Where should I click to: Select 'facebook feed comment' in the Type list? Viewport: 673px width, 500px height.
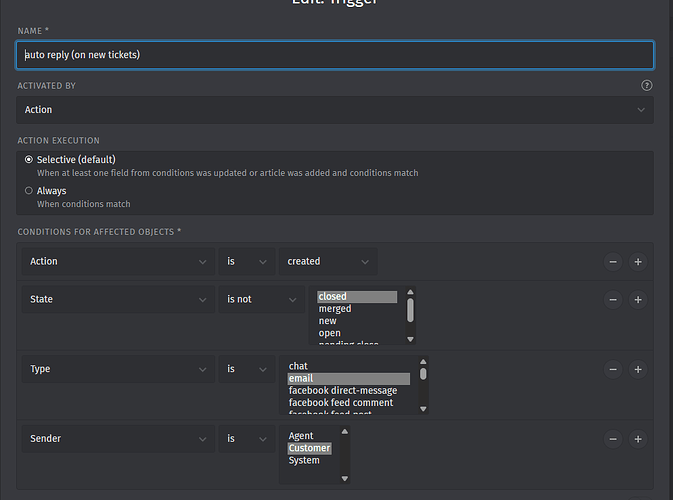coord(349,403)
